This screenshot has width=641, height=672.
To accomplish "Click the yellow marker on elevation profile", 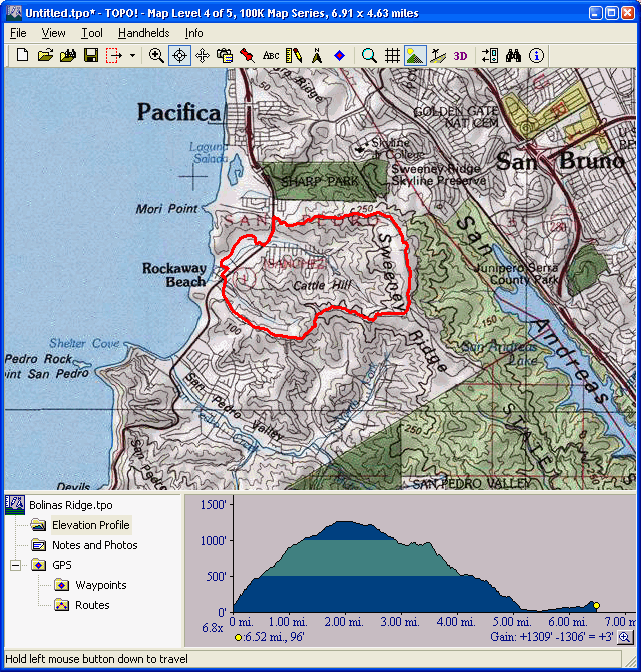I will click(x=596, y=605).
